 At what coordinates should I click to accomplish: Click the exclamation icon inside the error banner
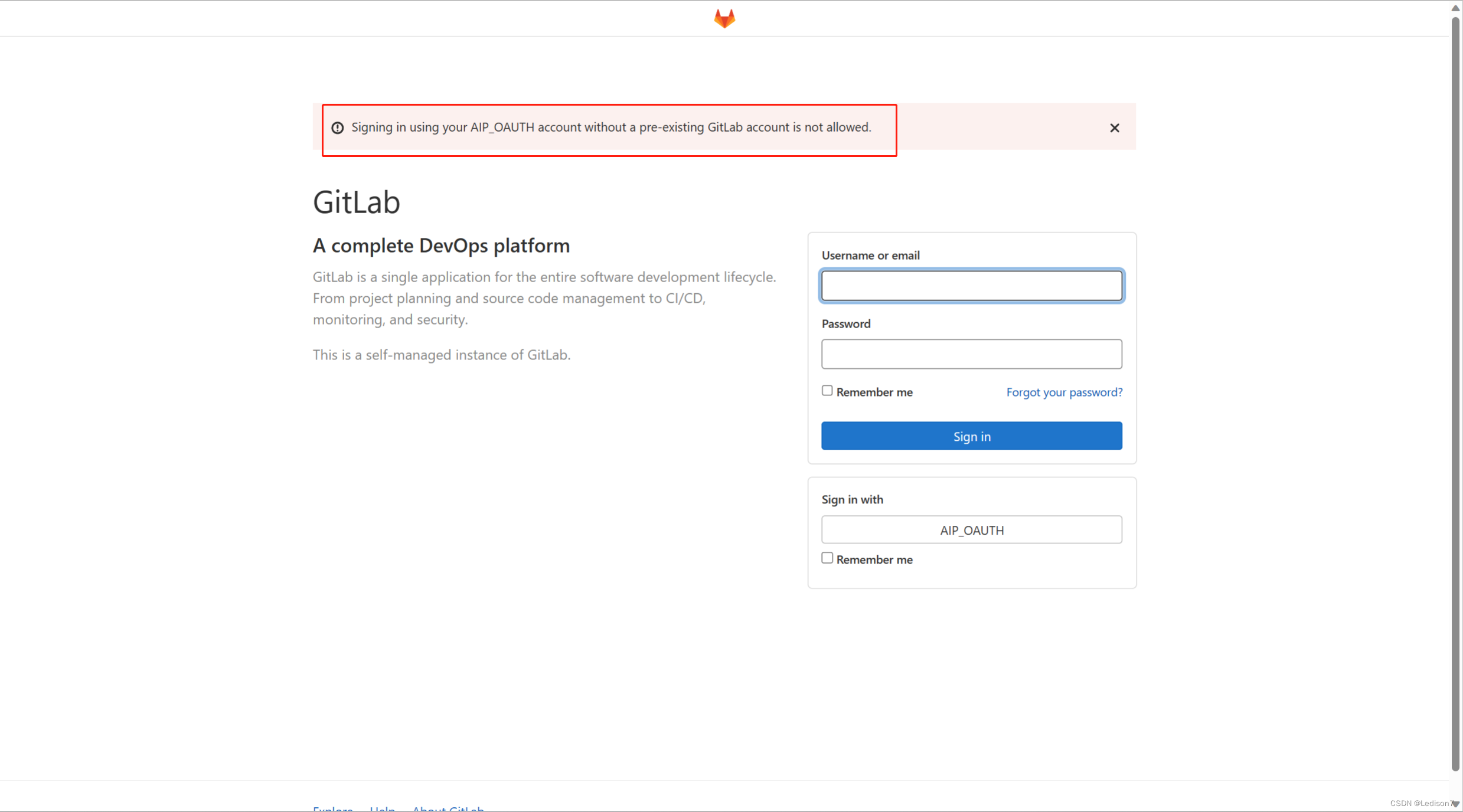pos(337,127)
